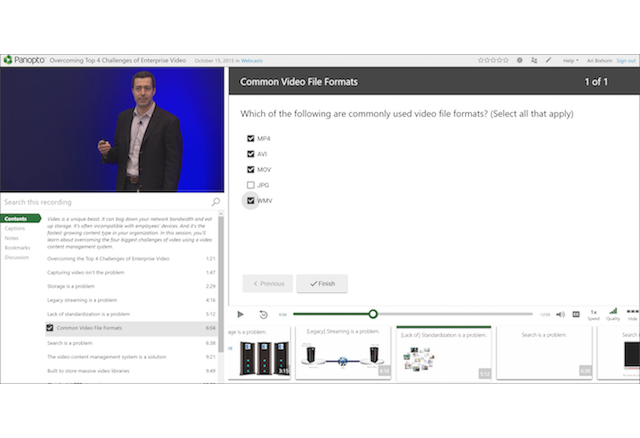Rate the video using the star rating
Image resolution: width=640 pixels, height=438 pixels.
[x=493, y=60]
